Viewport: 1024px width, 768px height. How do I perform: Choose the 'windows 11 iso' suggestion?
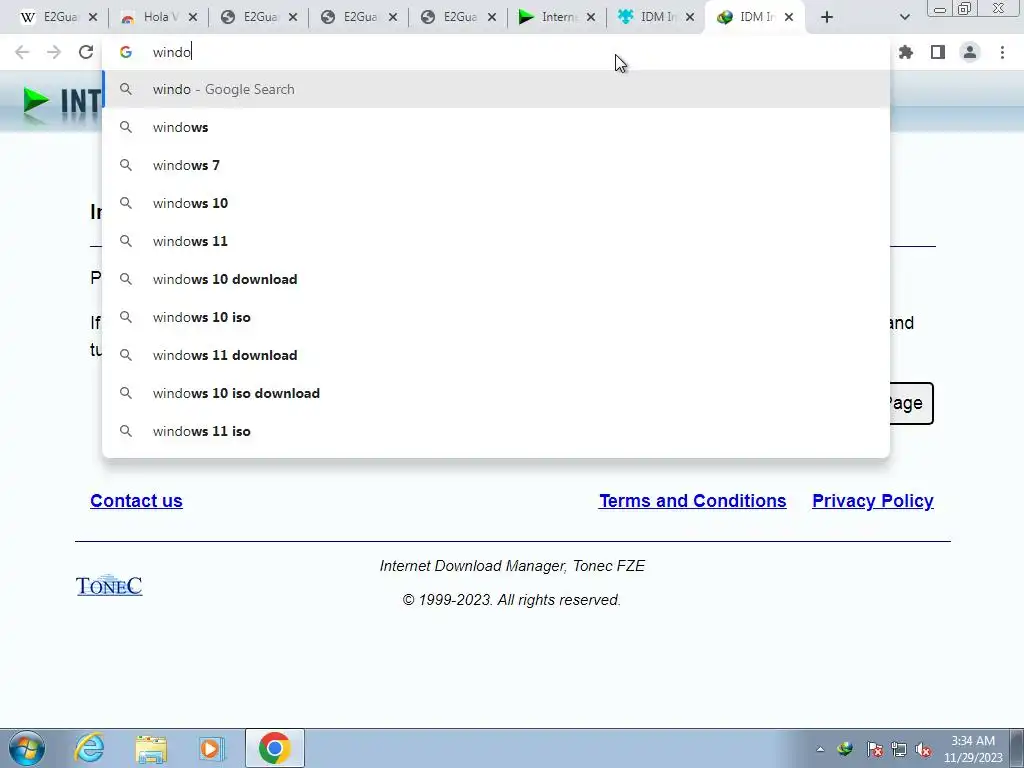pyautogui.click(x=496, y=431)
